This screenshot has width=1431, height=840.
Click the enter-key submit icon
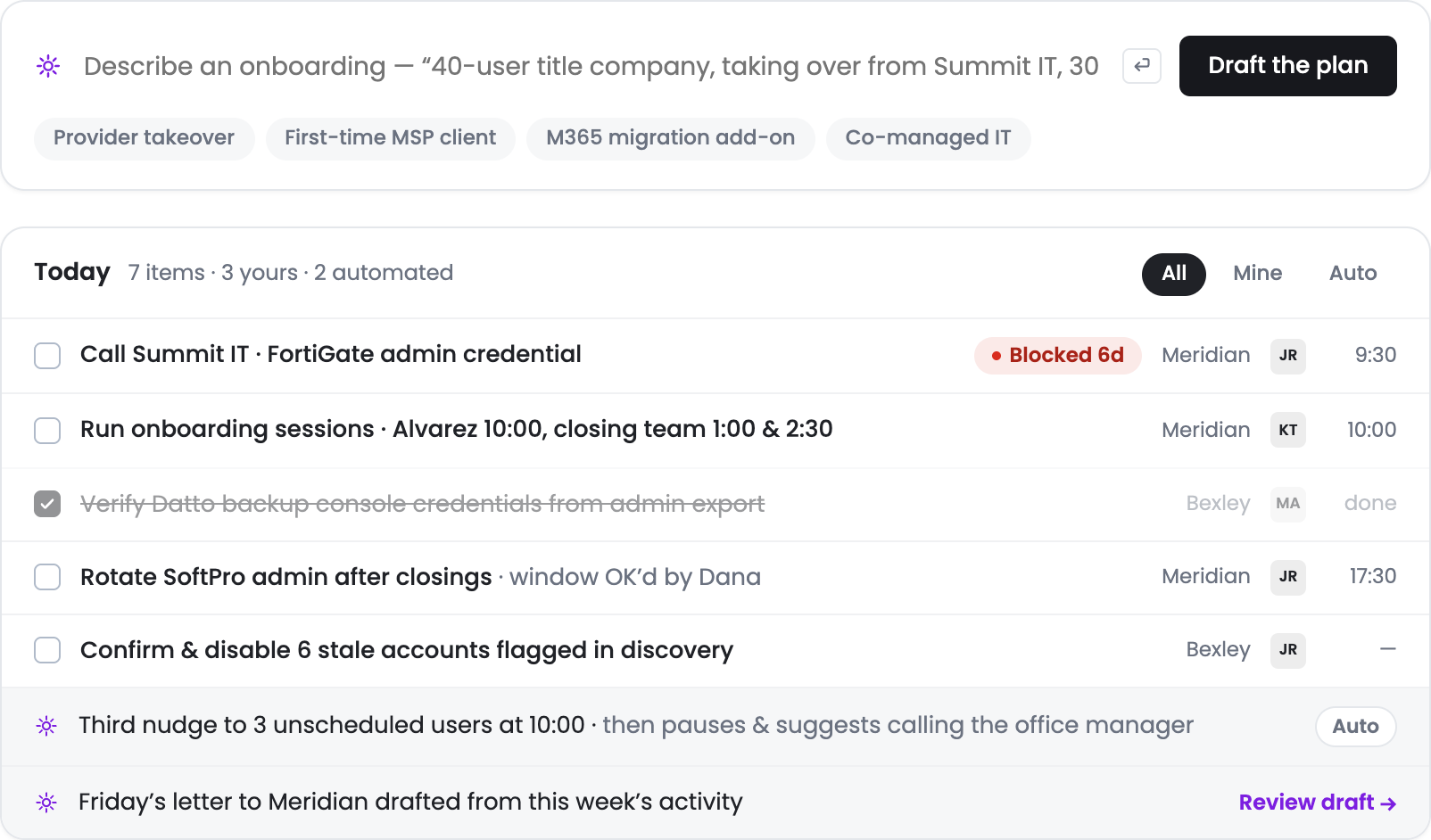tap(1142, 66)
